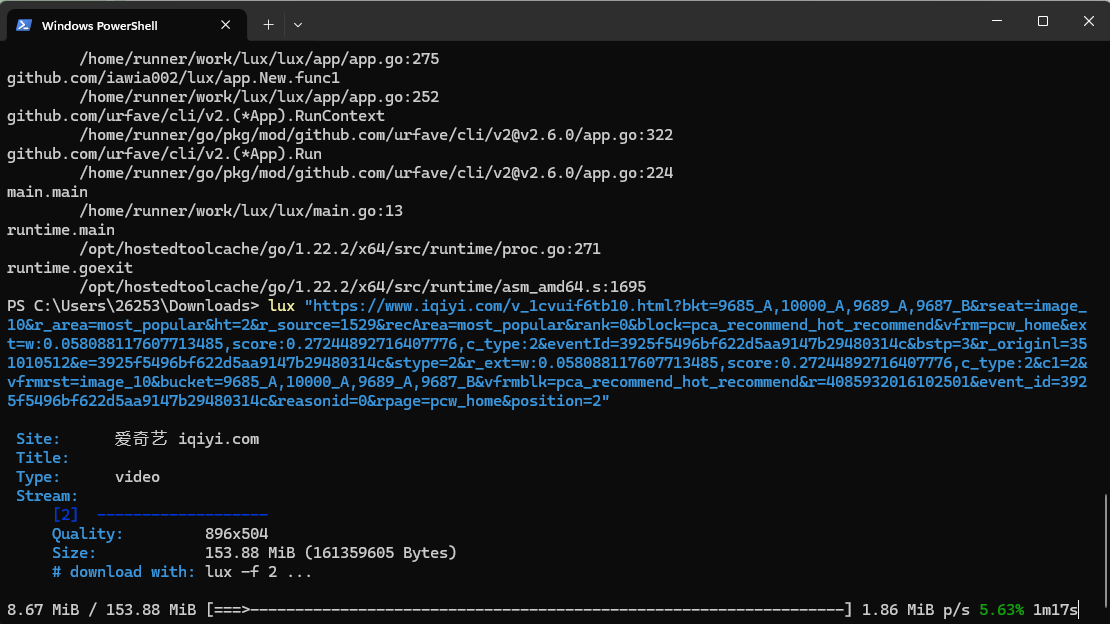Select the Windows PowerShell tab

[x=127, y=25]
